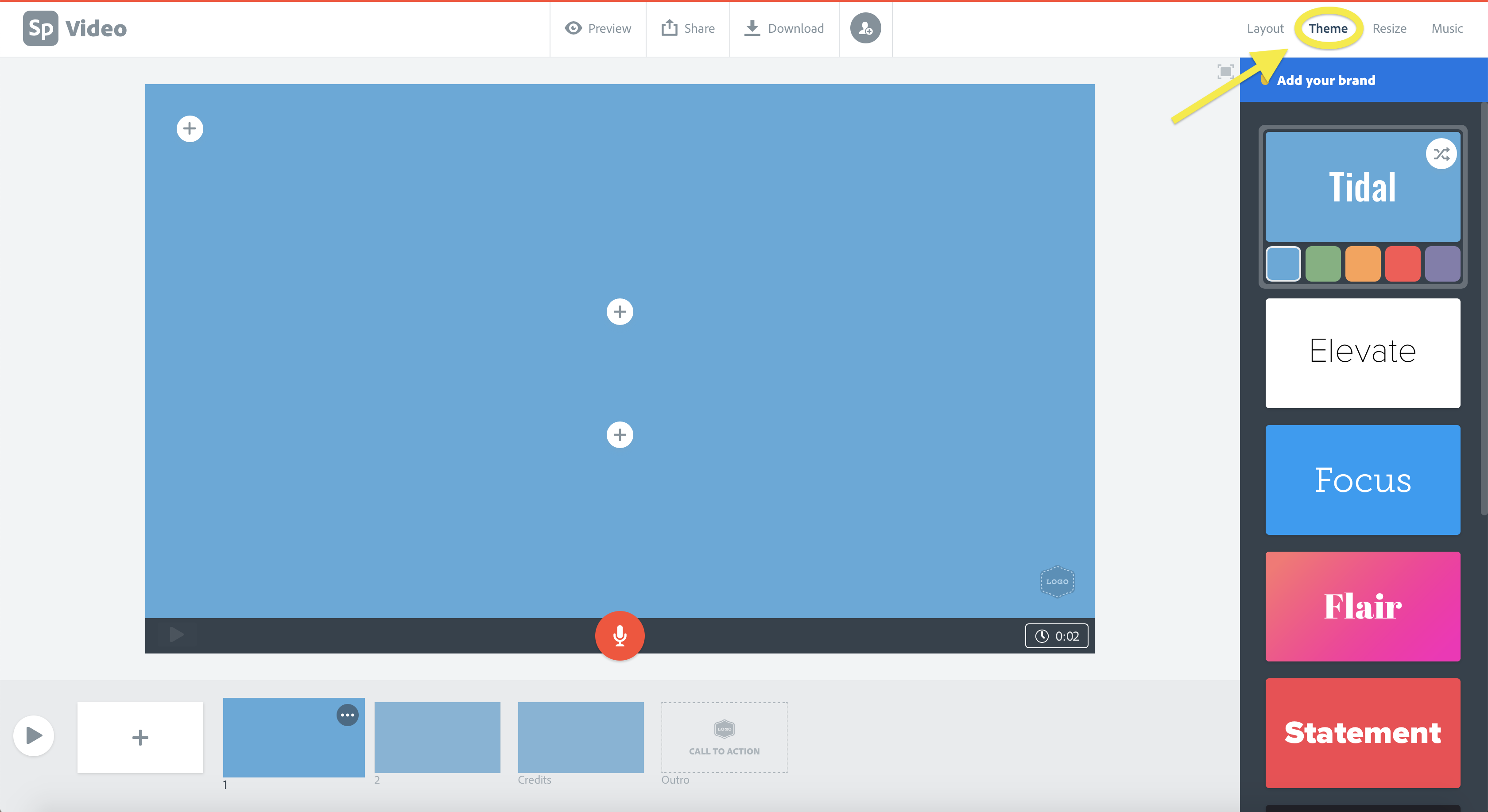Screen dimensions: 1488x812
Task: Apply the Focus theme
Action: click(1363, 479)
